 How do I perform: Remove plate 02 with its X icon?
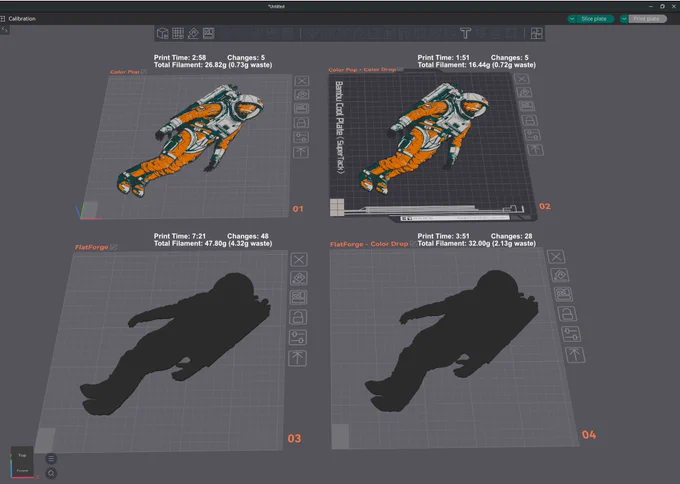522,79
